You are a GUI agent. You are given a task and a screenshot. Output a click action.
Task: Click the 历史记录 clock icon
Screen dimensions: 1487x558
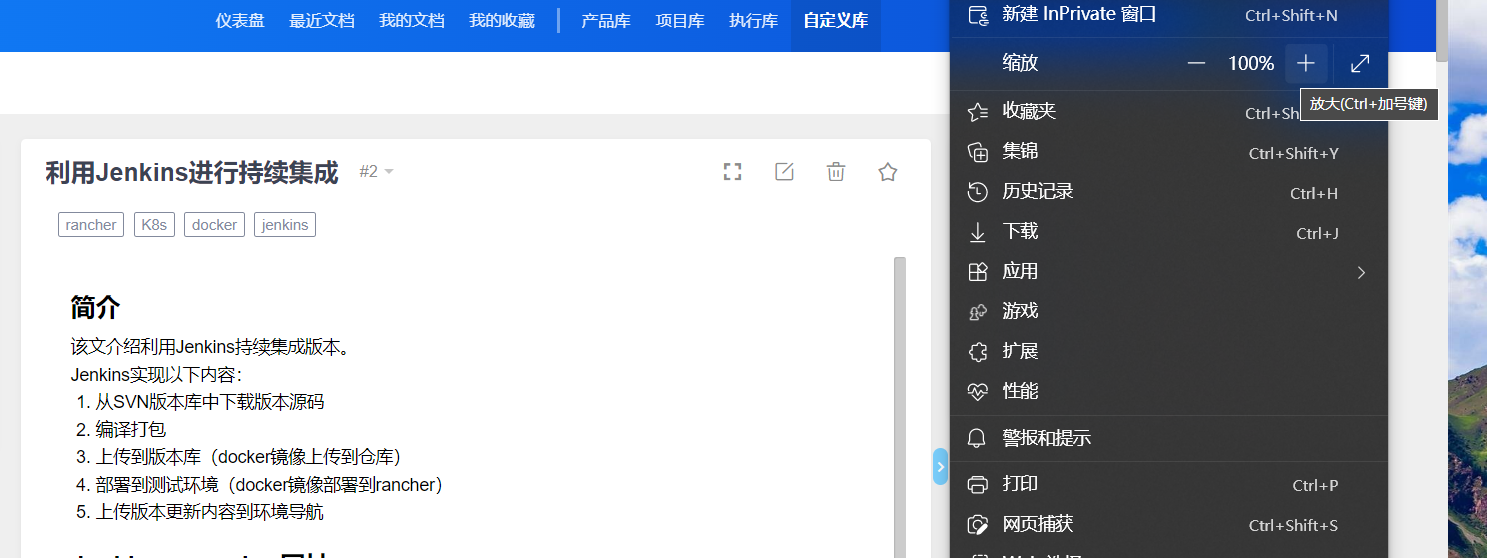click(978, 192)
